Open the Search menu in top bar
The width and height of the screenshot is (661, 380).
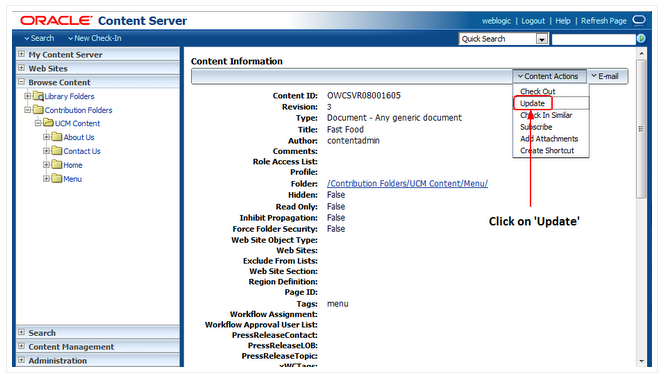(39, 38)
